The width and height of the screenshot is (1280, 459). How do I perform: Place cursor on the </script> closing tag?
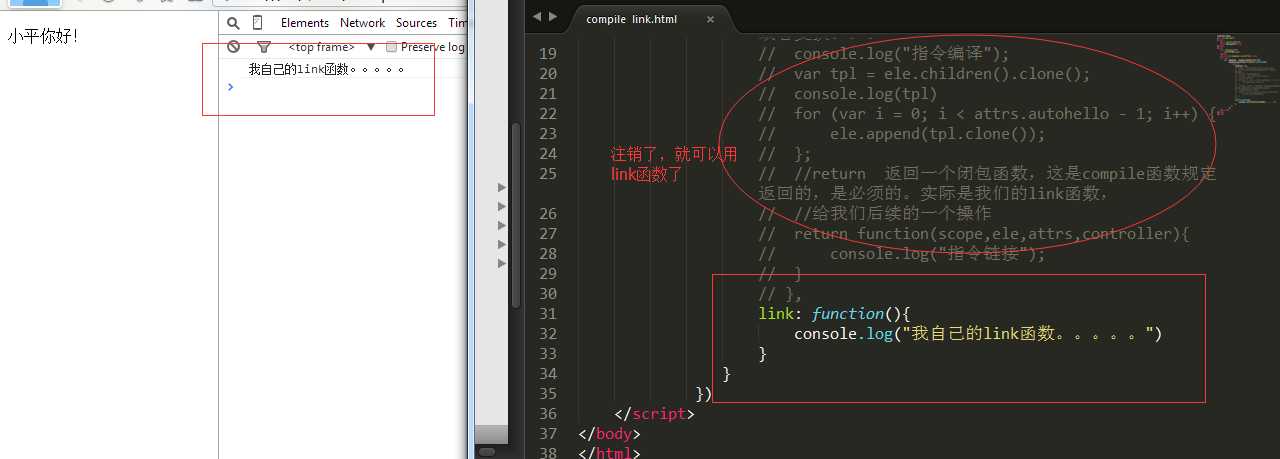pyautogui.click(x=654, y=413)
